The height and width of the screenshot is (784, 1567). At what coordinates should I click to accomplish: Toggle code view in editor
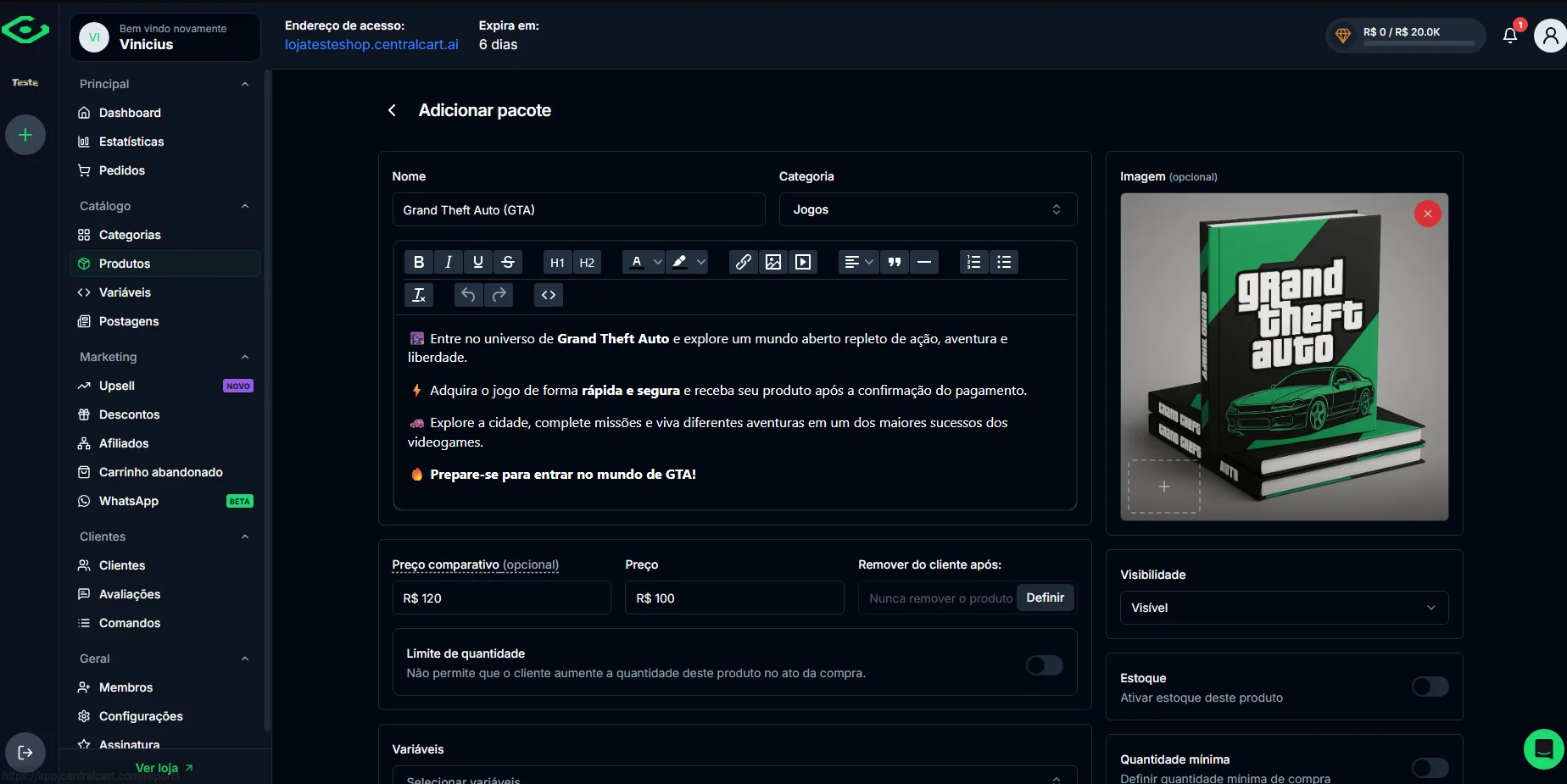[x=549, y=295]
